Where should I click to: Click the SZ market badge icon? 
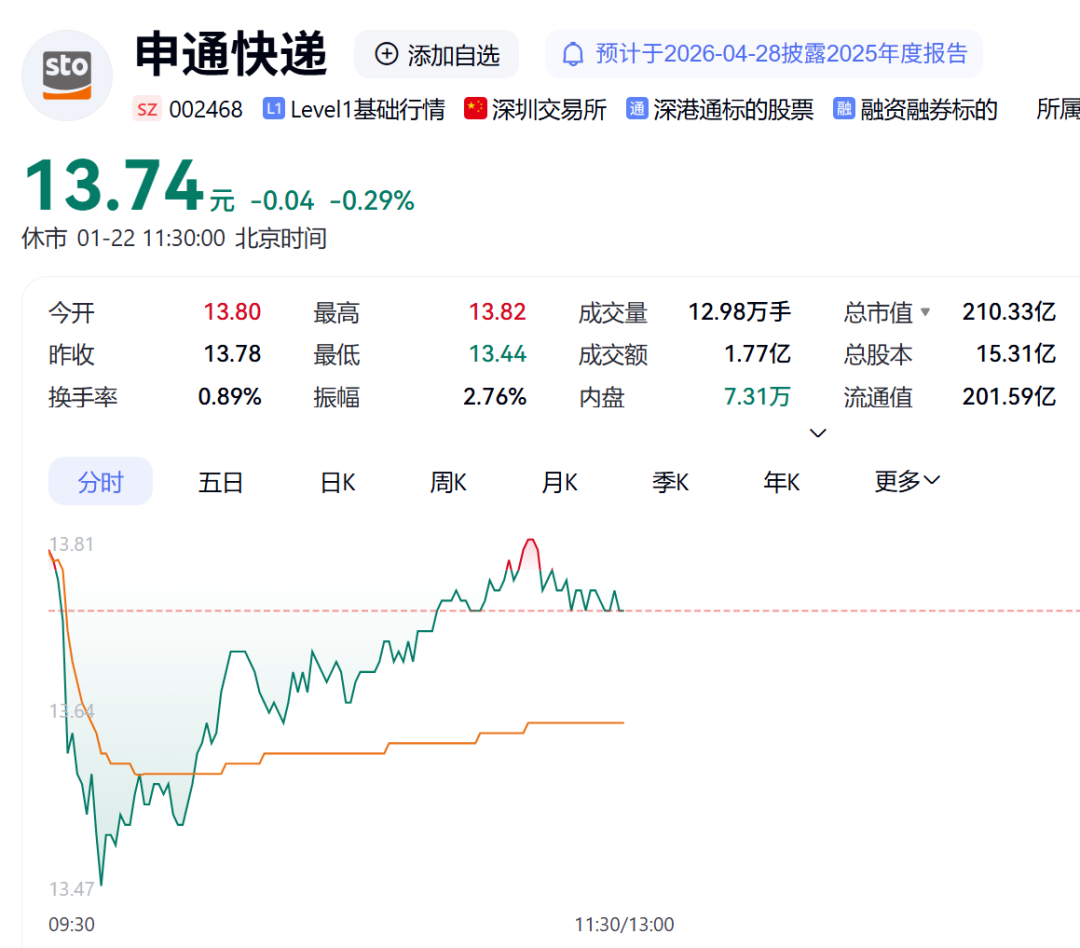coord(147,109)
